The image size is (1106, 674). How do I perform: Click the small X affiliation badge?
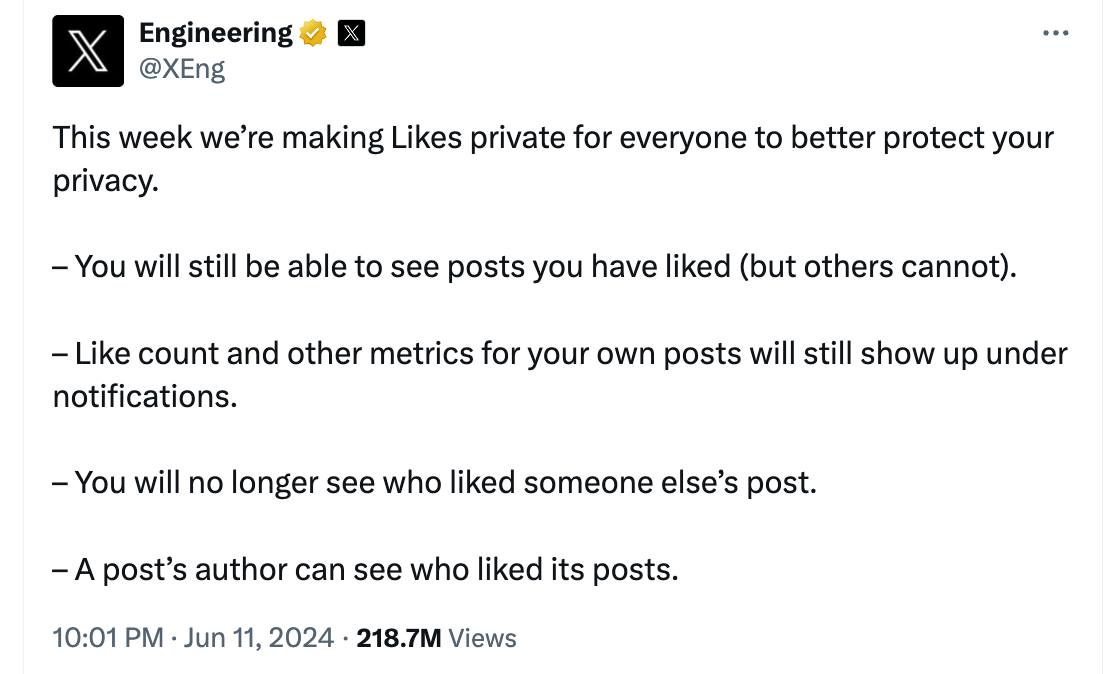(350, 33)
